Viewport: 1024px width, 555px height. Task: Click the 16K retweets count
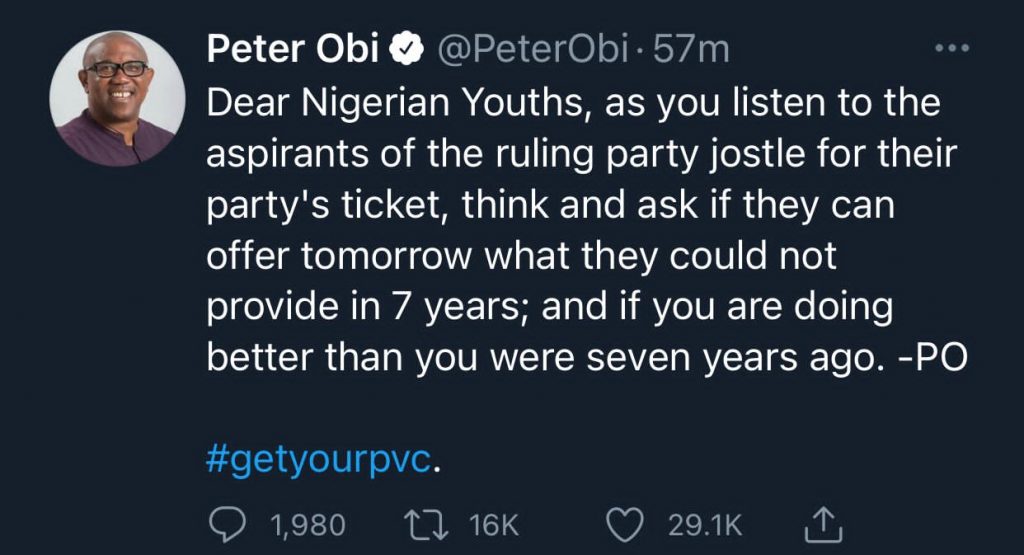[494, 525]
